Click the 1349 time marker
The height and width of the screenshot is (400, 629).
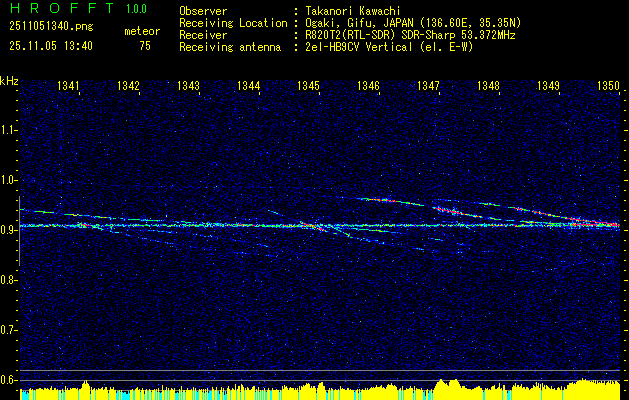[548, 85]
